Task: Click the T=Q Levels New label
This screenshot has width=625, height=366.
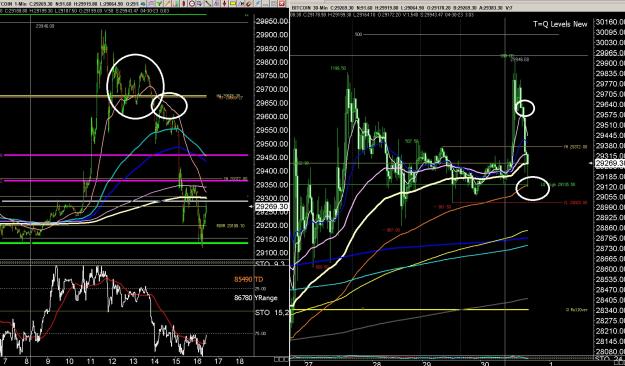Action: tap(560, 24)
